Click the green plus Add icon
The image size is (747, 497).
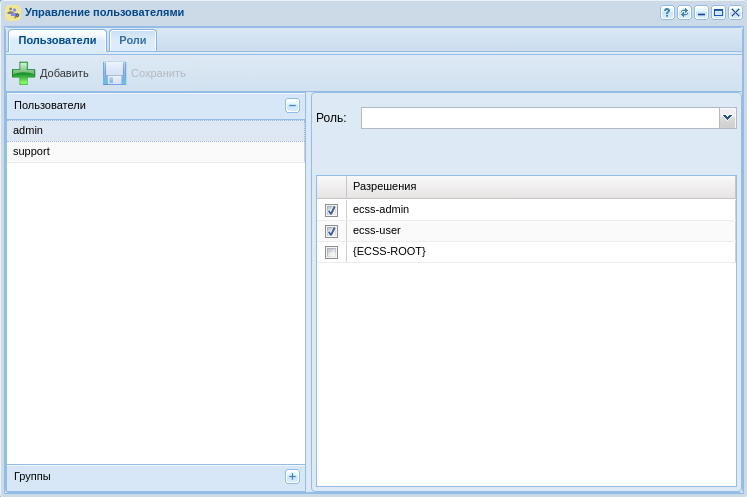23,73
